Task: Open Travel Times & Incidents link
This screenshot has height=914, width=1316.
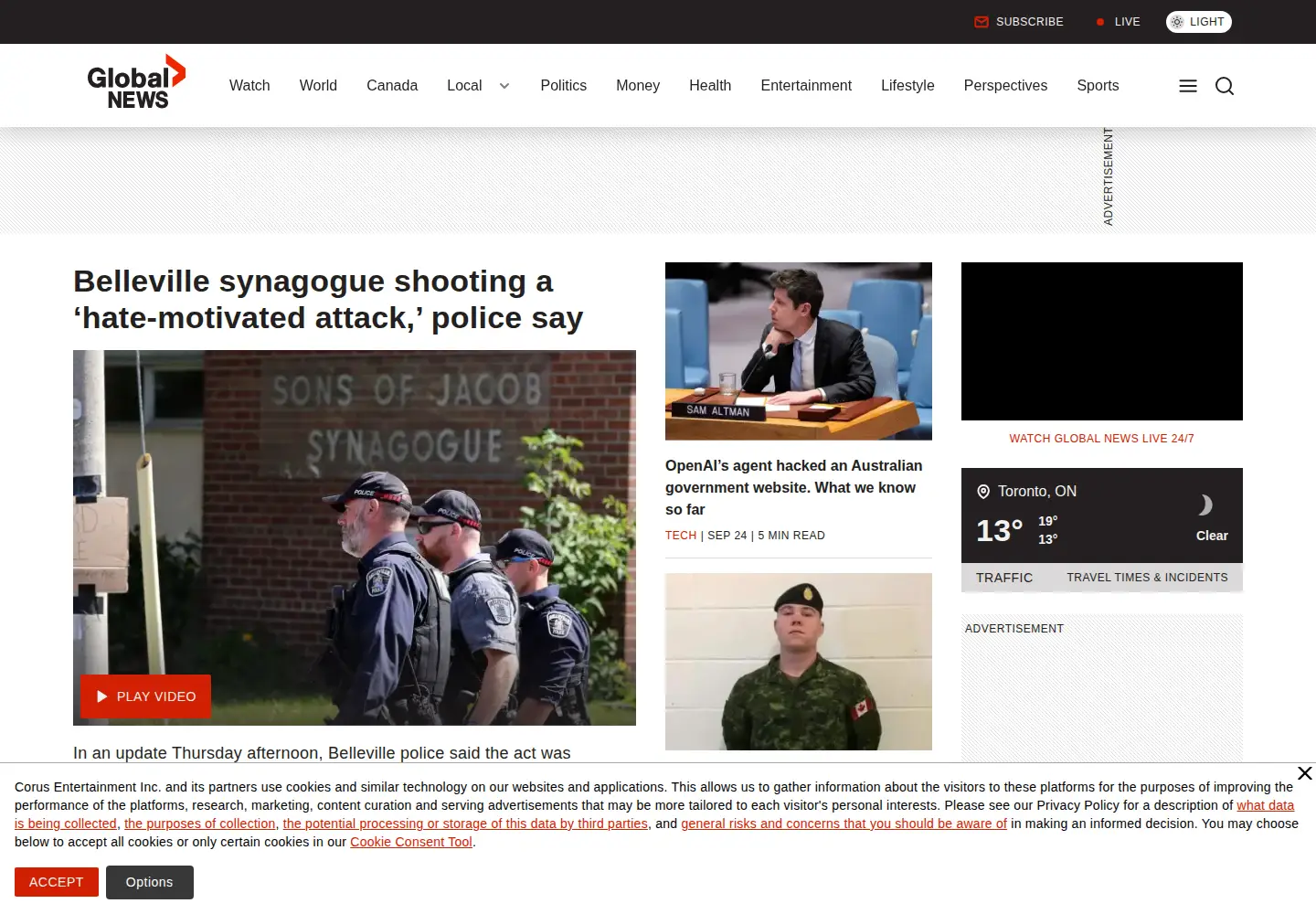Action: pos(1147,578)
